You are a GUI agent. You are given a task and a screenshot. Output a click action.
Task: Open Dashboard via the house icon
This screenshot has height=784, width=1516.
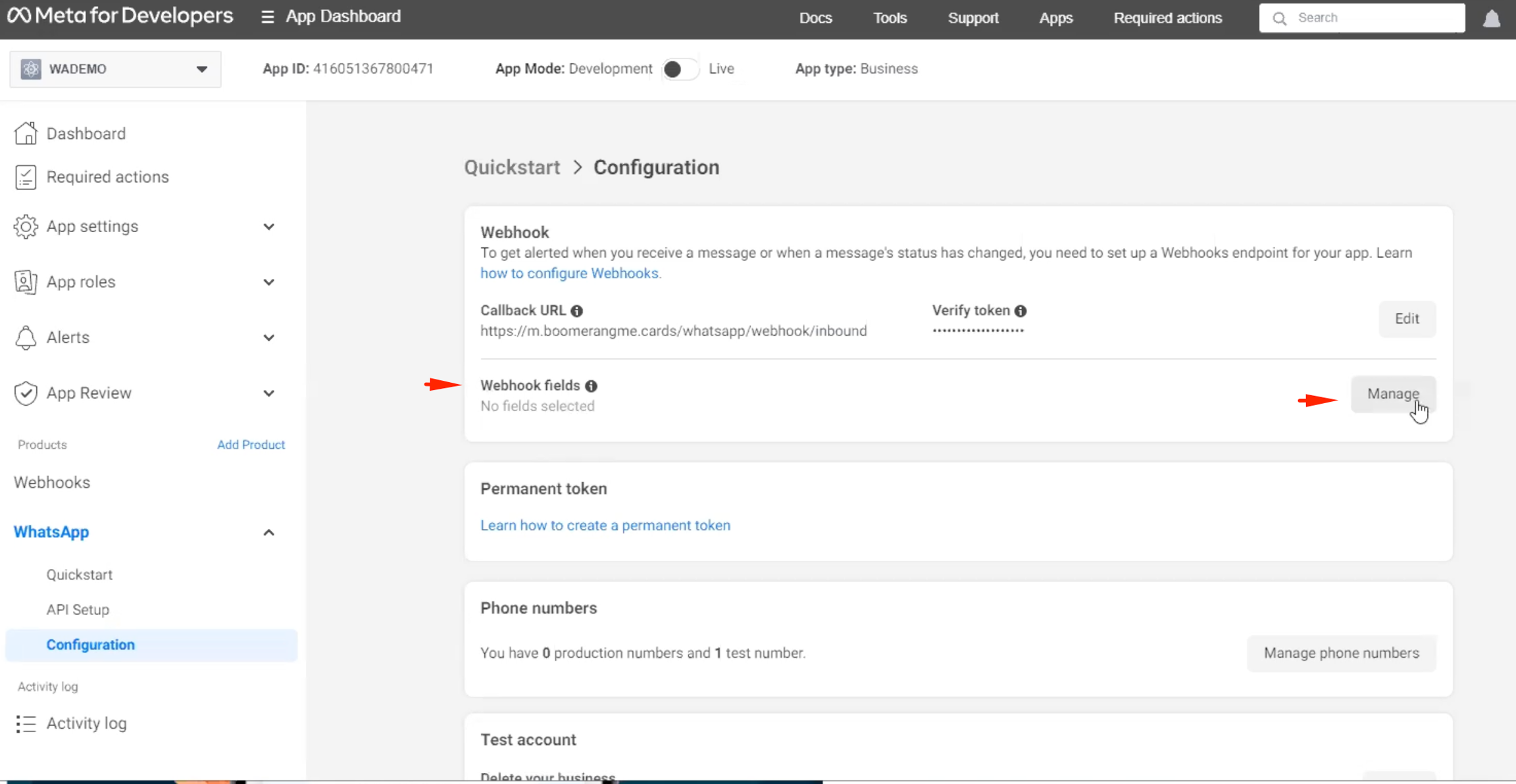pos(26,134)
